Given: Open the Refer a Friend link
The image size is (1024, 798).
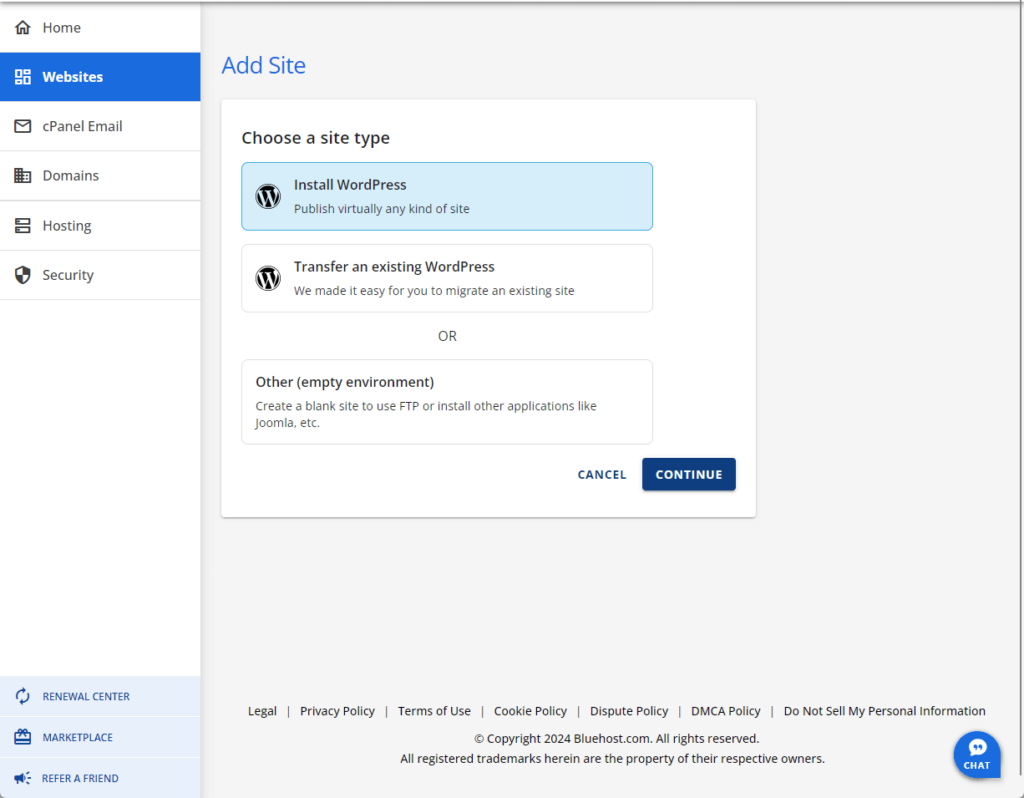Looking at the screenshot, I should pyautogui.click(x=100, y=778).
